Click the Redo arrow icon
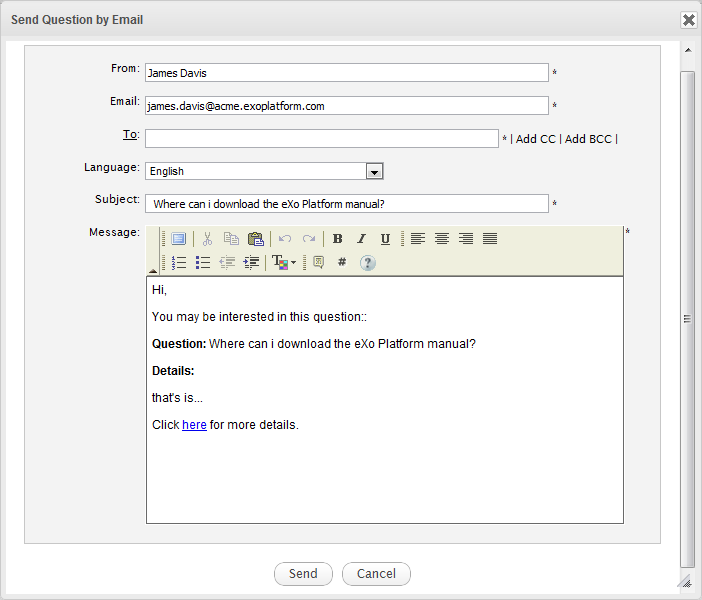This screenshot has height=600, width=702. click(309, 239)
